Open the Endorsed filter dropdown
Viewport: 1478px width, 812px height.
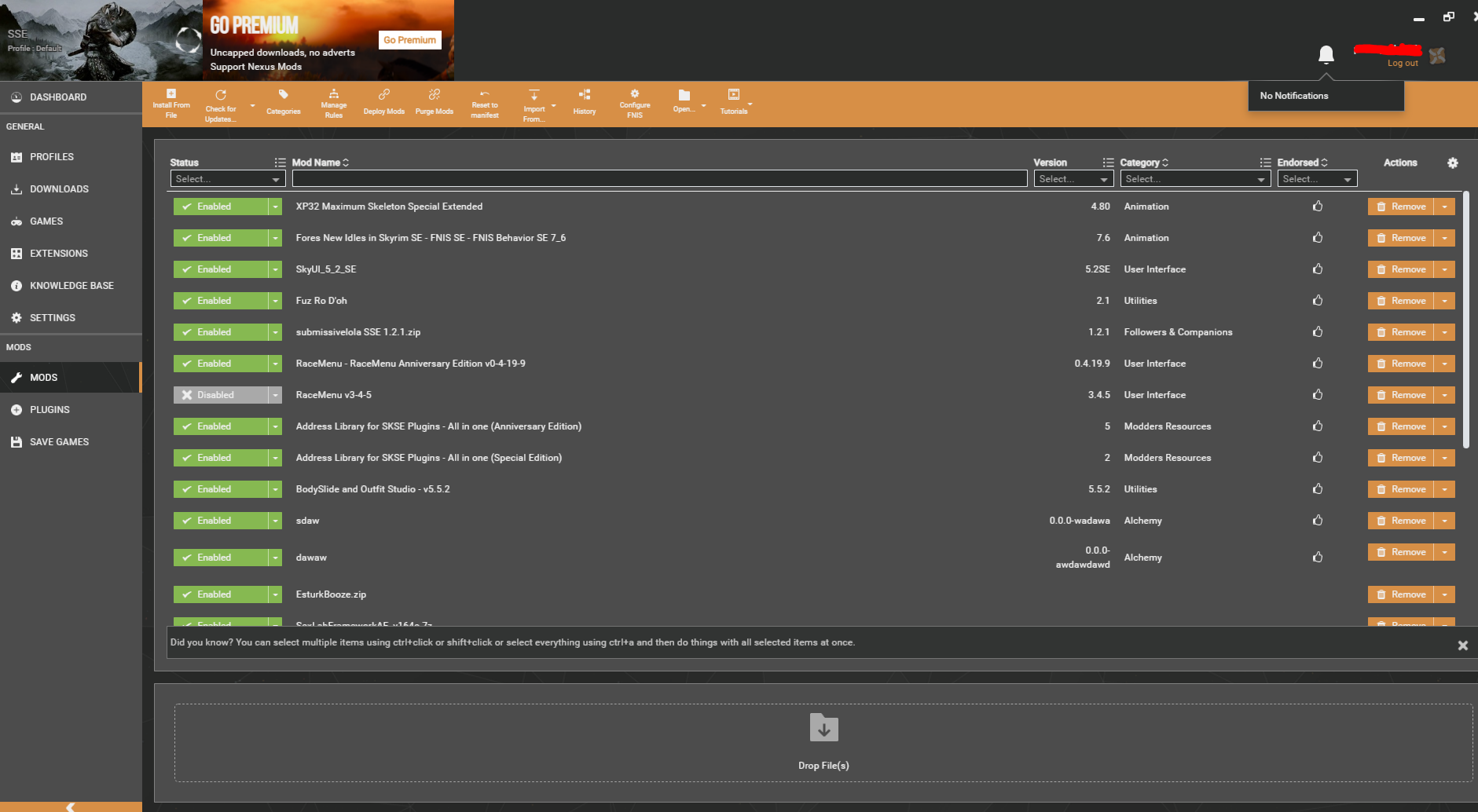click(1317, 179)
